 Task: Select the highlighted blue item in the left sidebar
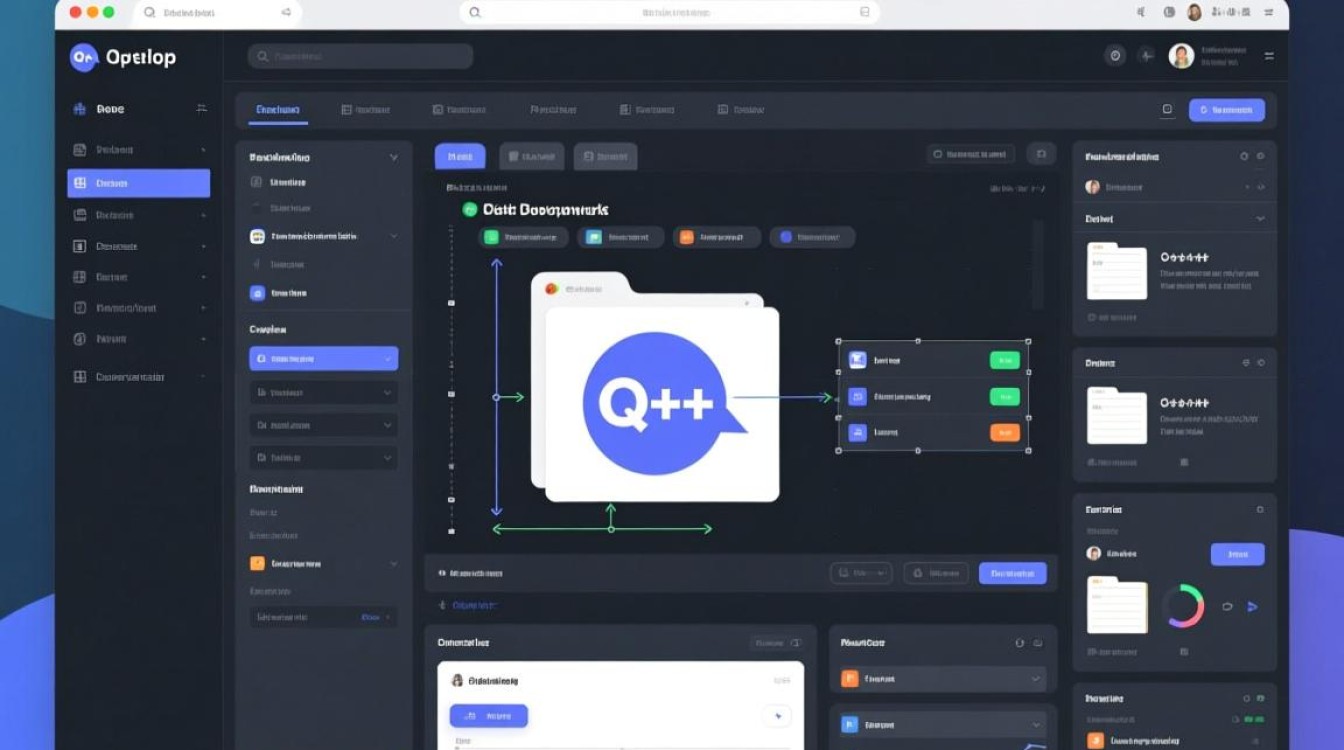(138, 183)
